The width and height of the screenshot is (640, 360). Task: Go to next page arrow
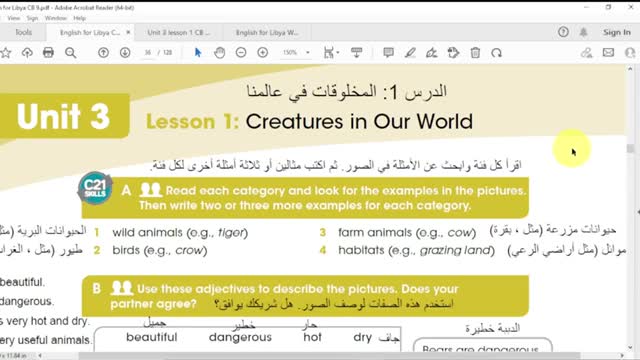(125, 53)
